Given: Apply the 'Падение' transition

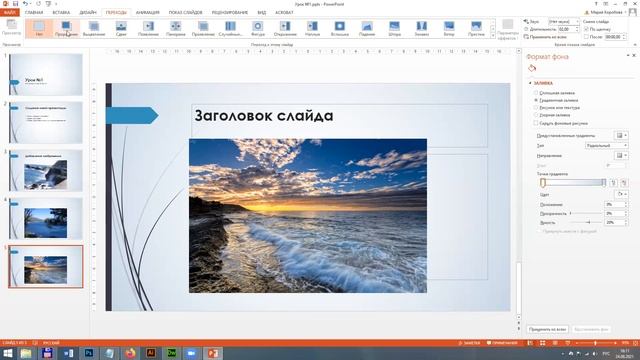Looking at the screenshot, I should pos(367,29).
